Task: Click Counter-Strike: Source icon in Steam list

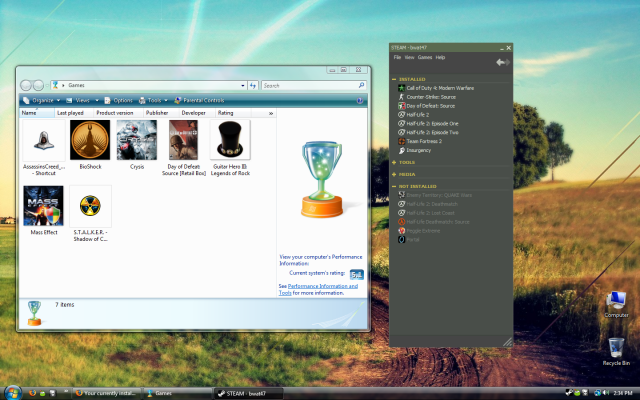Action: 402,97
